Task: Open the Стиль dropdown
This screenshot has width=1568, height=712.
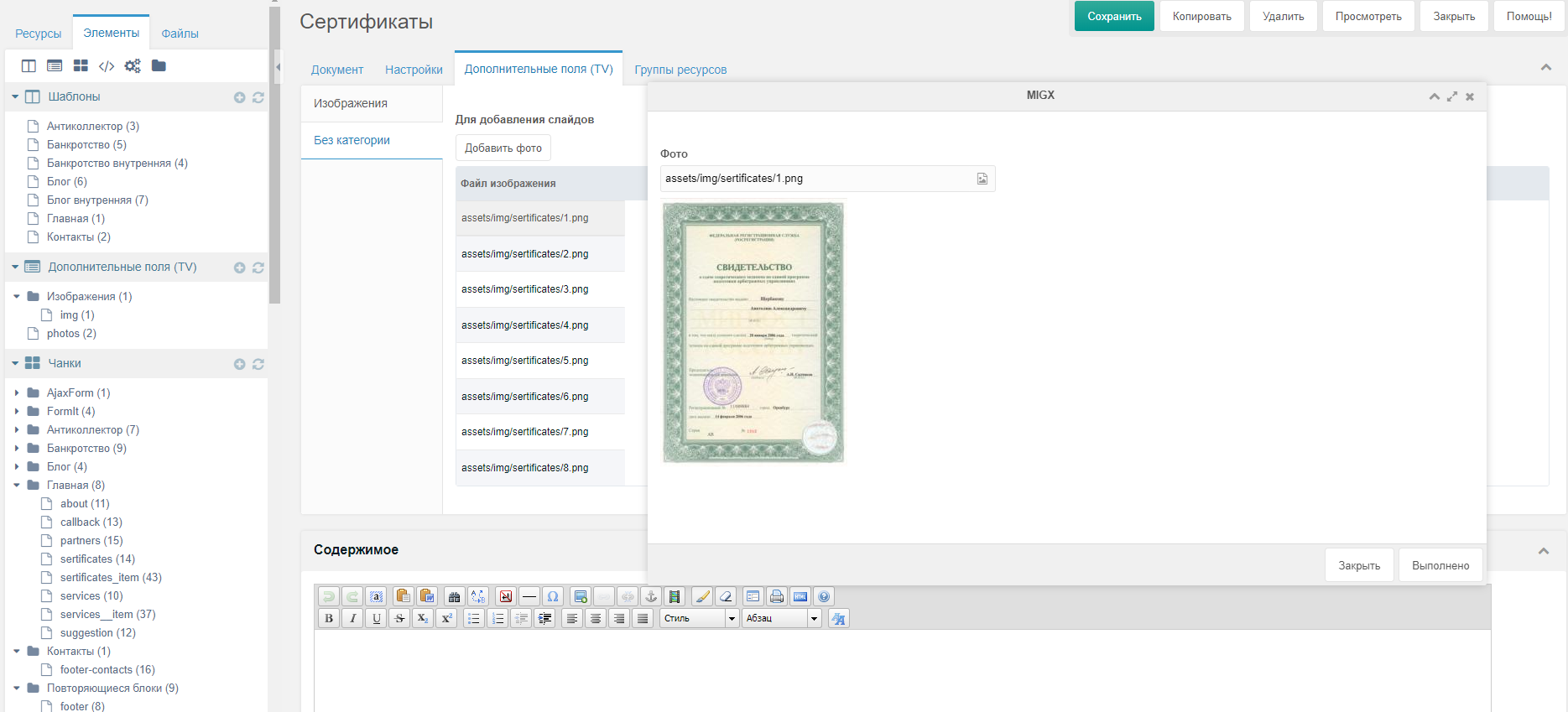Action: (700, 618)
